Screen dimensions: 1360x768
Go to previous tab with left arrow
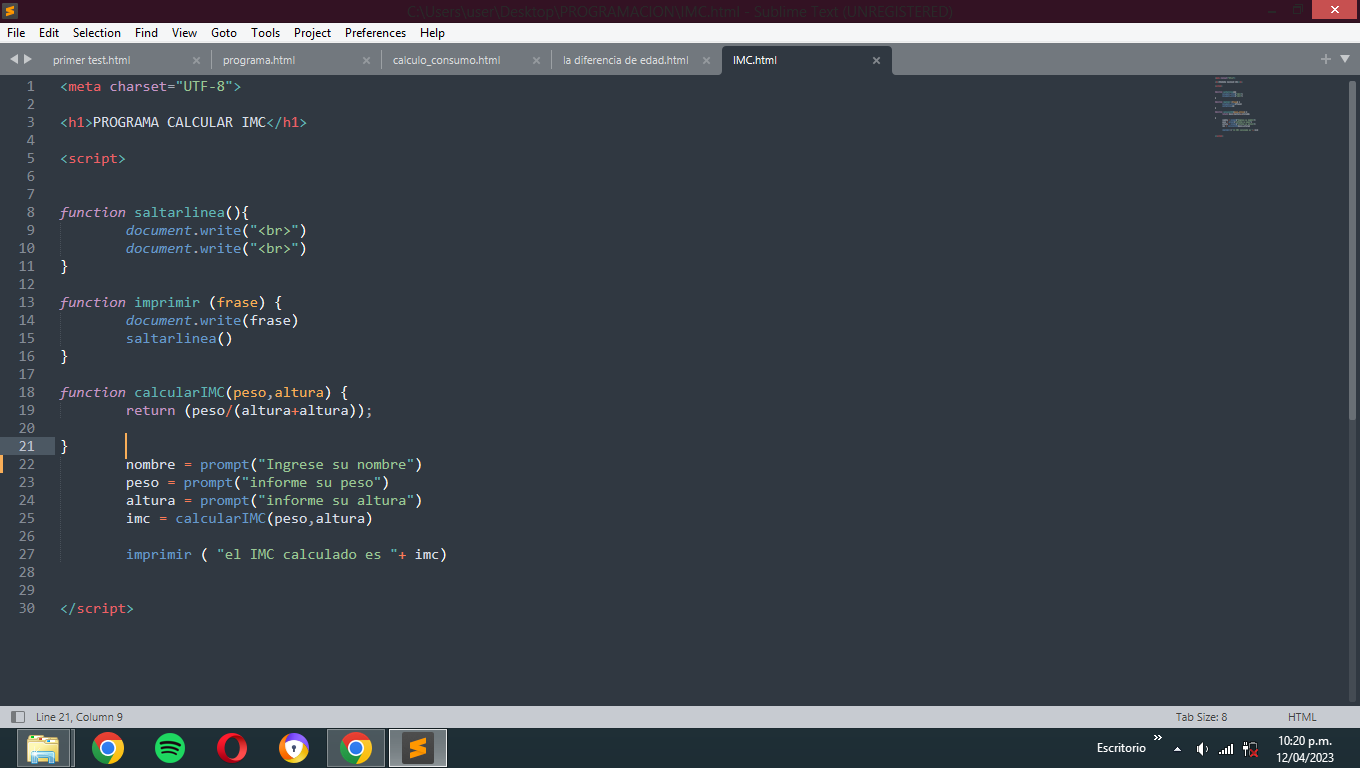pyautogui.click(x=14, y=59)
